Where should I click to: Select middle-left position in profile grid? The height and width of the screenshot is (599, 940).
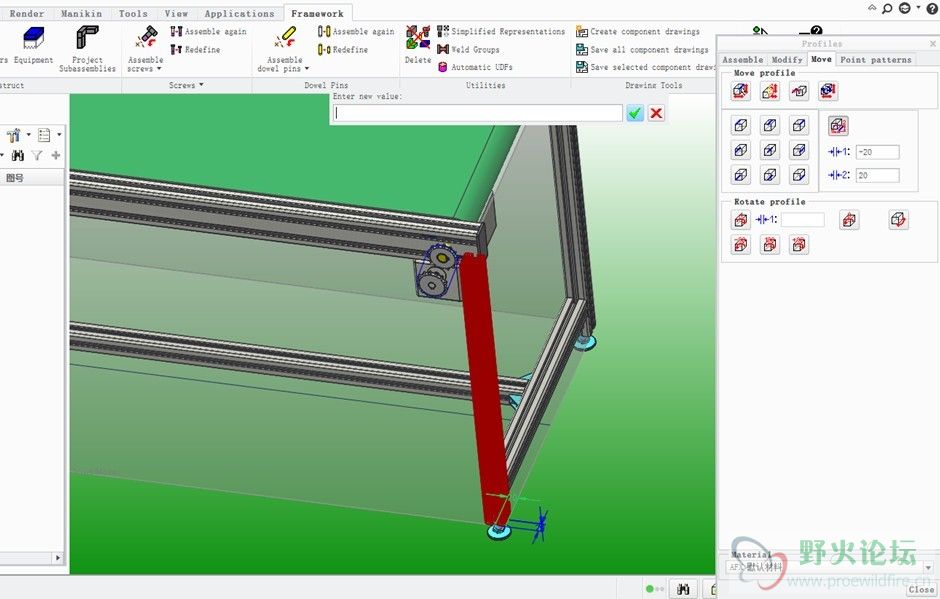pos(741,150)
